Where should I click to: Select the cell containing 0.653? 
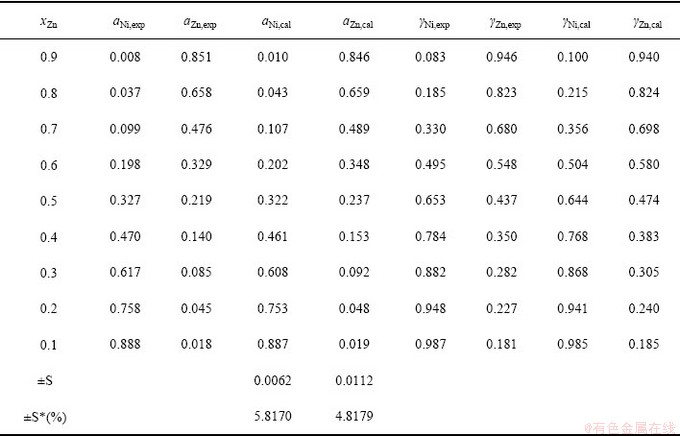pyautogui.click(x=430, y=200)
